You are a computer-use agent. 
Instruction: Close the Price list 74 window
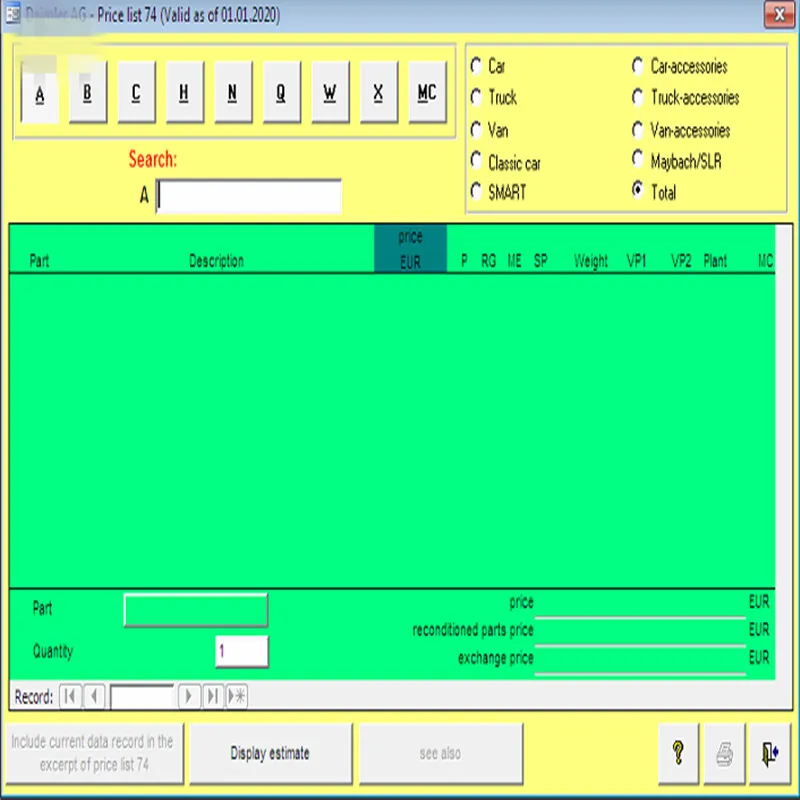coord(779,15)
